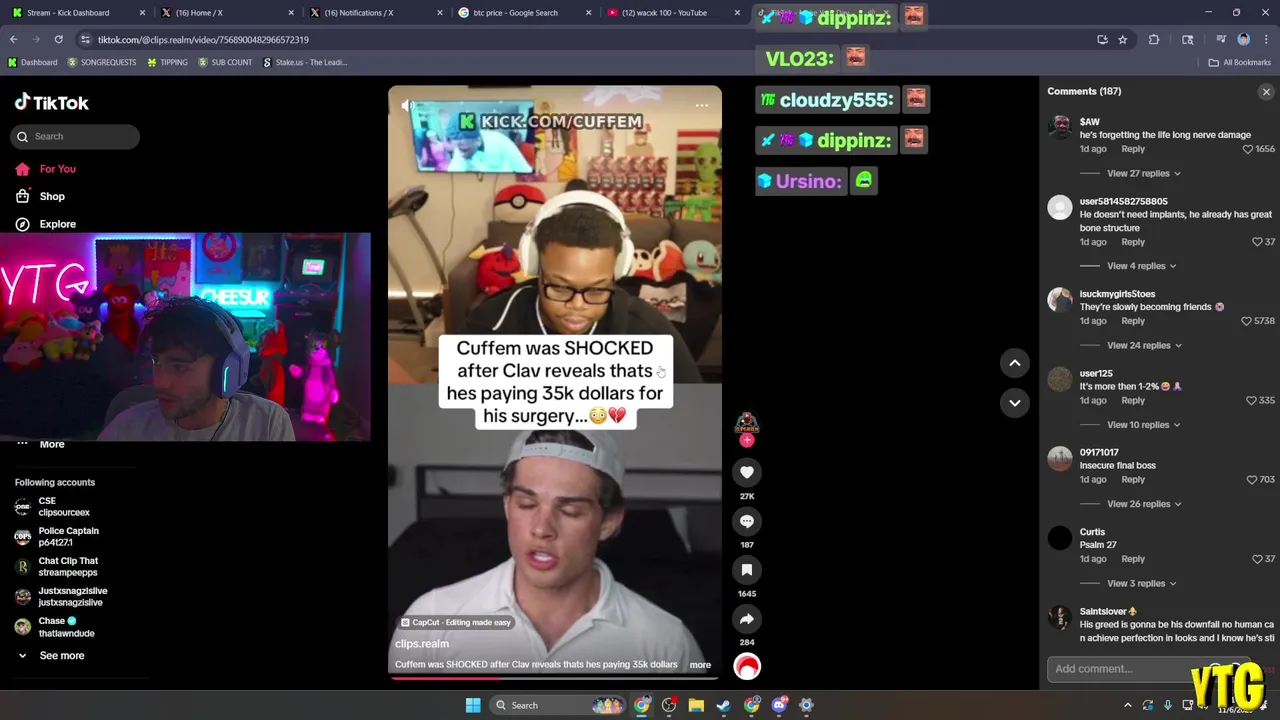1280x720 pixels.
Task: Expand View 10 replies
Action: pos(1143,425)
